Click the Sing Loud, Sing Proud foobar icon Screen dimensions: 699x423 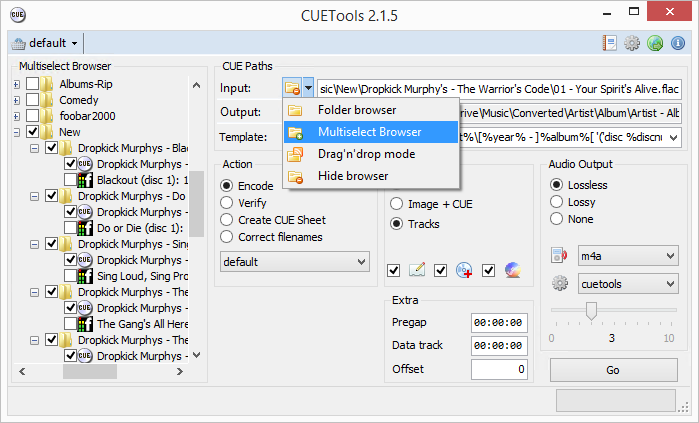click(x=85, y=276)
